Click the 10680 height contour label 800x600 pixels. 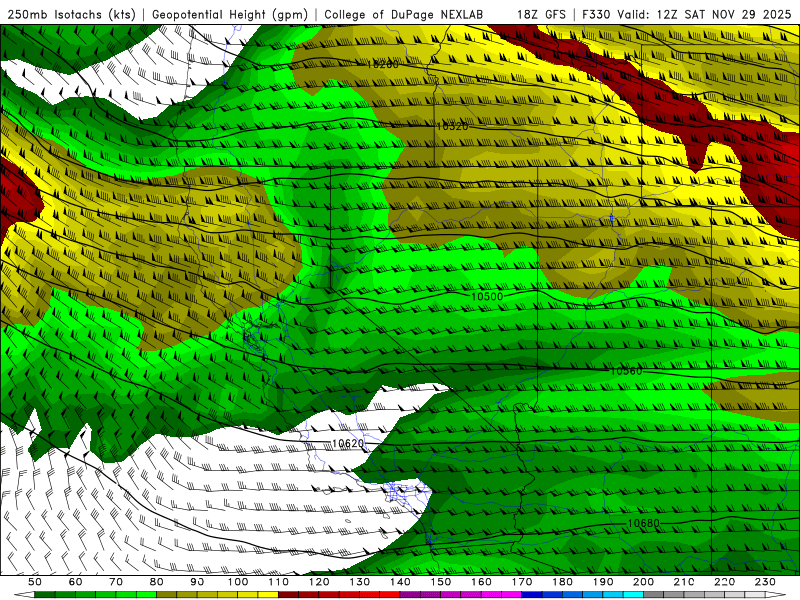click(643, 523)
